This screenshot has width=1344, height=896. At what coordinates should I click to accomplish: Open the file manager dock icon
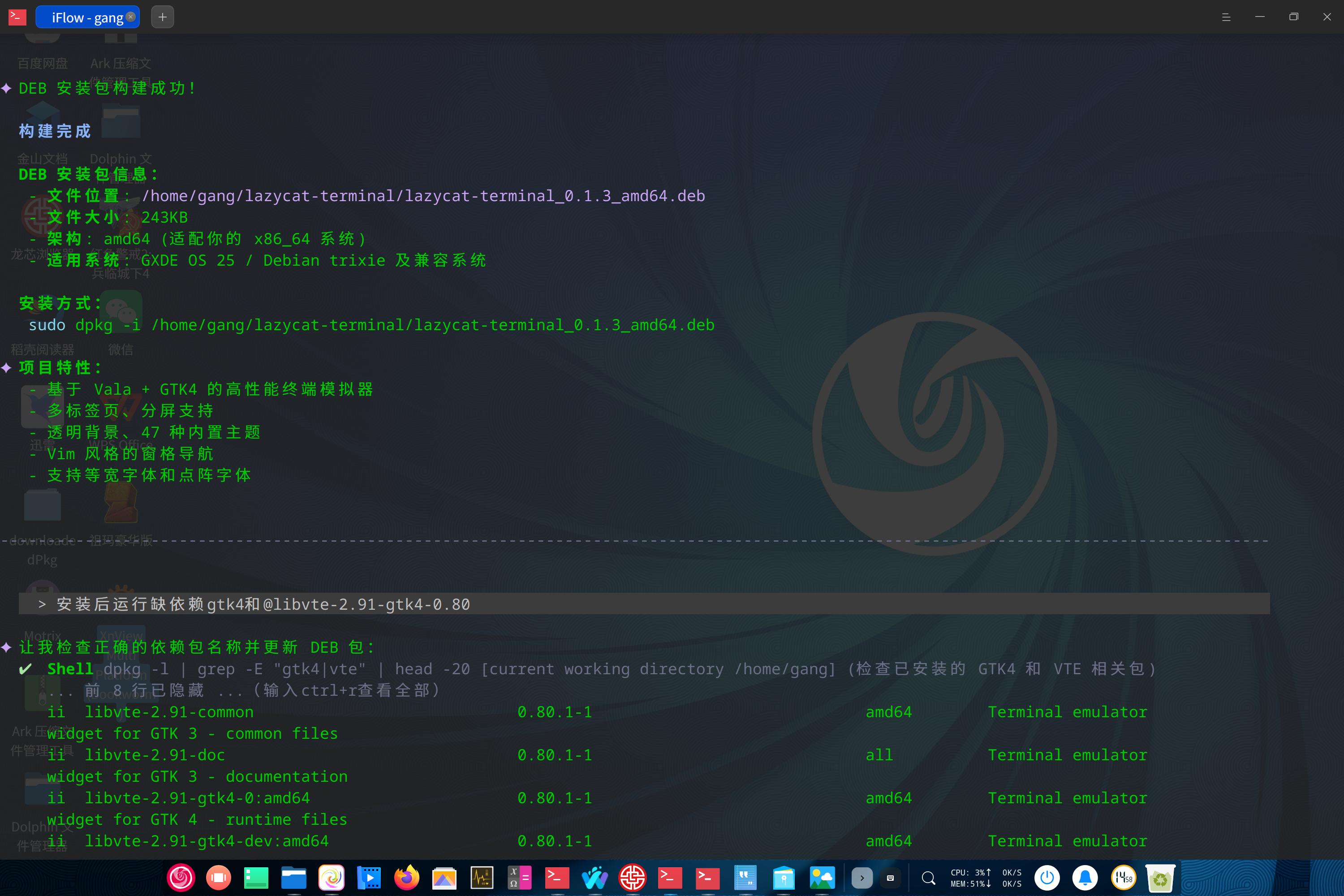click(x=294, y=877)
